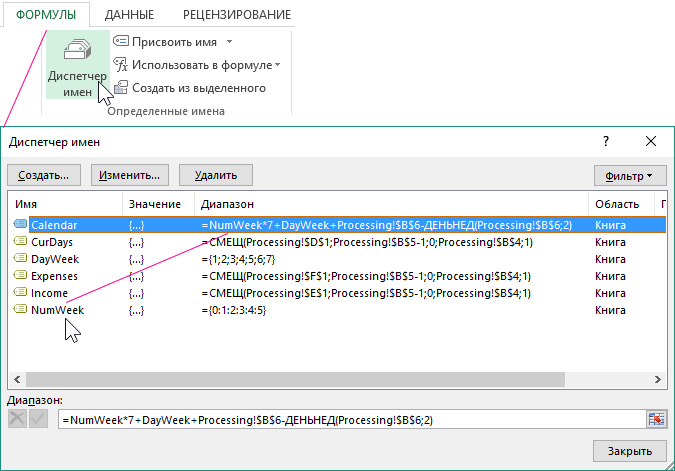This screenshot has width=675, height=471.
Task: Click Использовать в формуле icon
Action: point(121,65)
